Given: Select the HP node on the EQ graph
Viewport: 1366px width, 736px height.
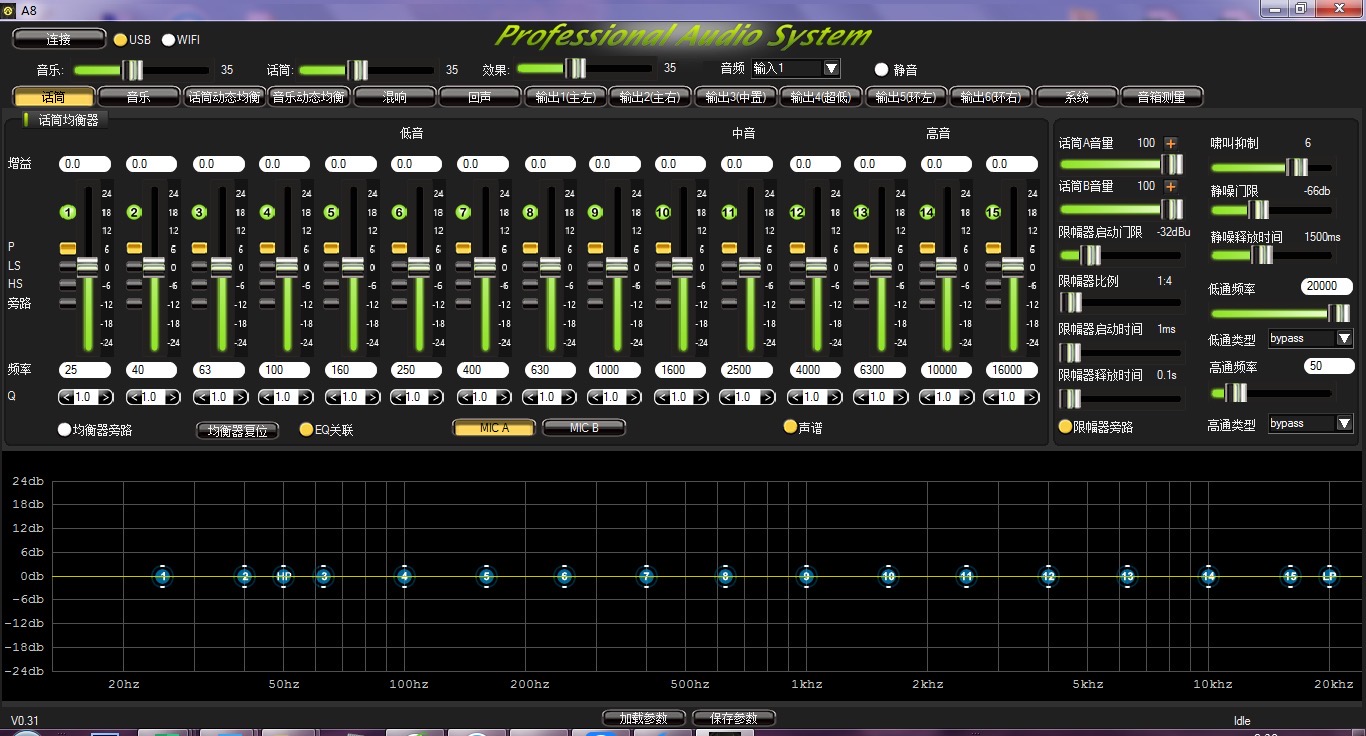Looking at the screenshot, I should 284,576.
